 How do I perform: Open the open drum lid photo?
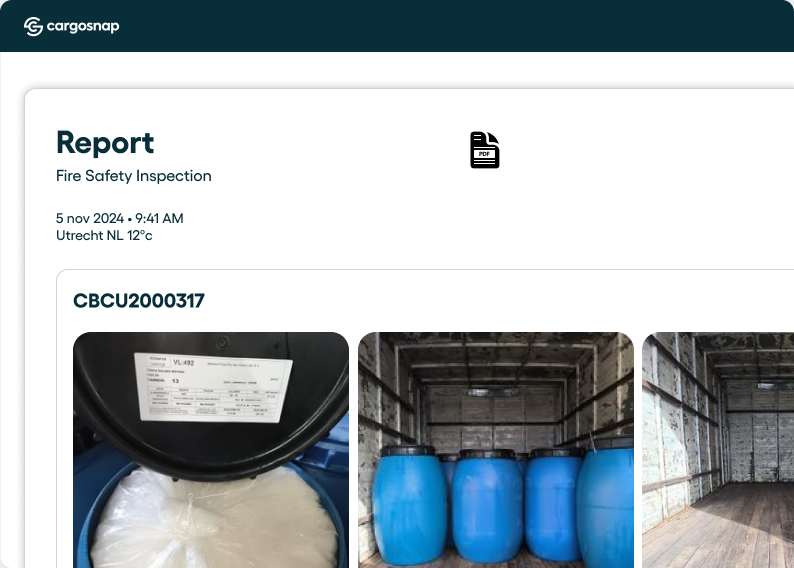click(x=211, y=450)
